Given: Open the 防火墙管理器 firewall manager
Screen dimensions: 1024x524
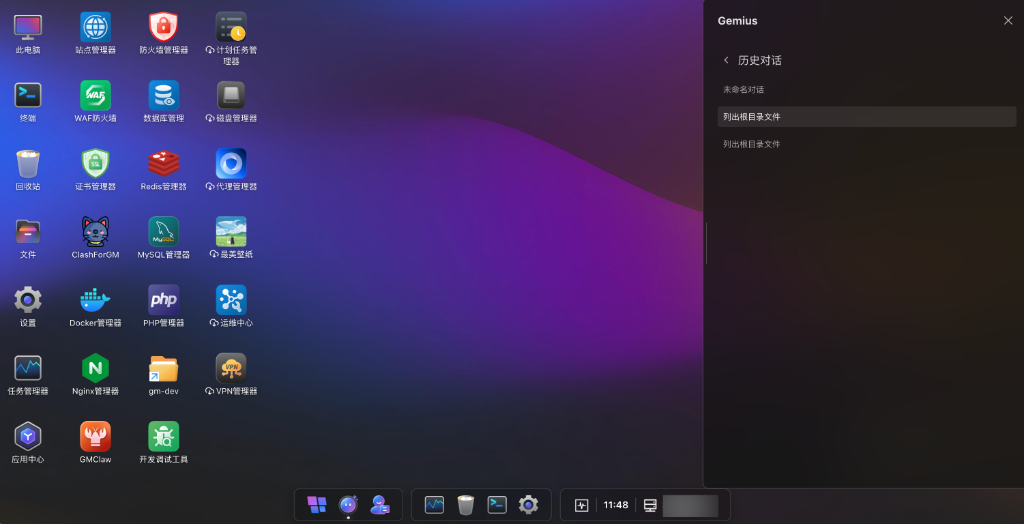Looking at the screenshot, I should (x=163, y=27).
